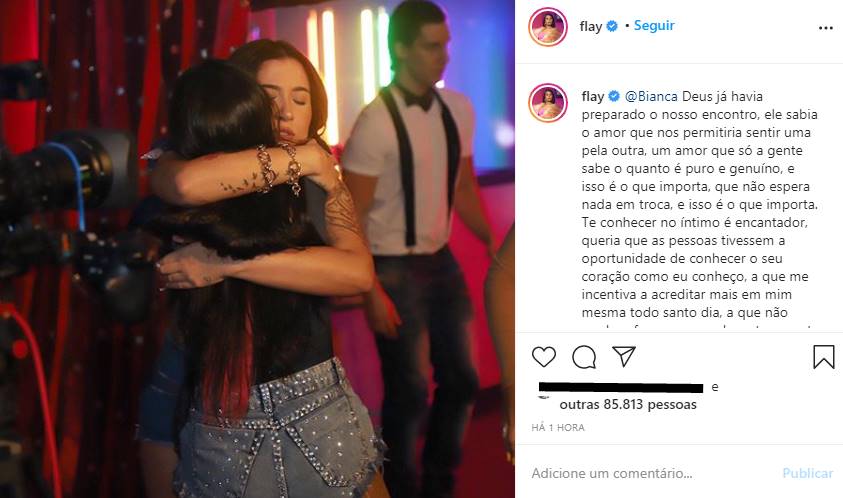
Task: Click the flay avatar beside the caption
Action: 548,102
